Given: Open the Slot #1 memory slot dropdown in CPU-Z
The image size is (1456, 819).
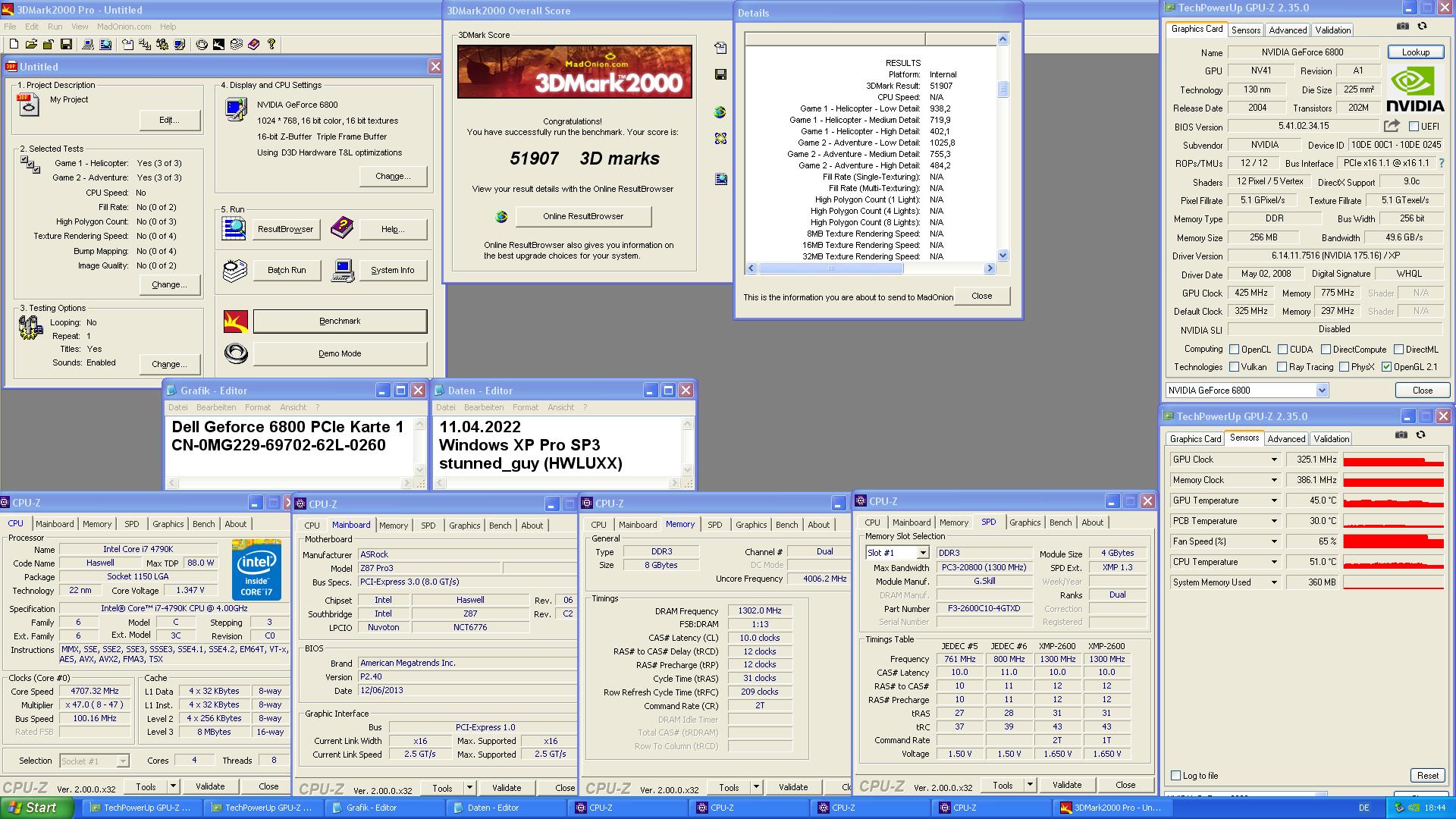Looking at the screenshot, I should (922, 553).
